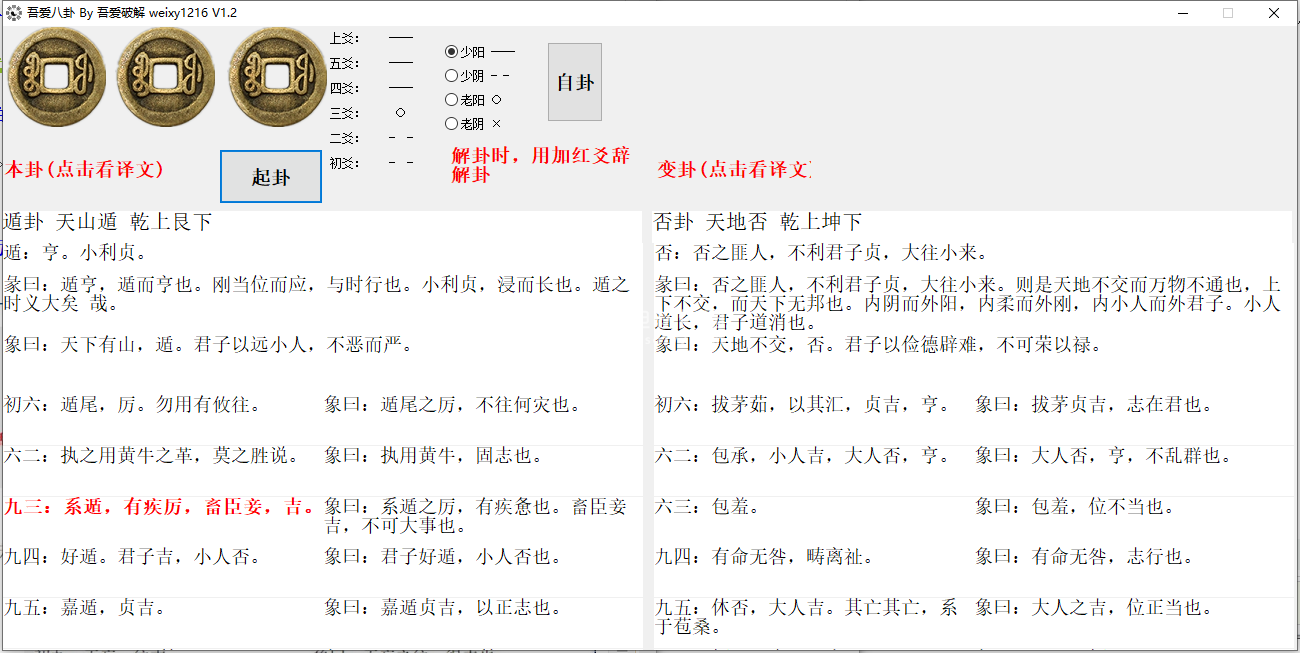
Task: Click the first bronze coin image
Action: [56, 78]
